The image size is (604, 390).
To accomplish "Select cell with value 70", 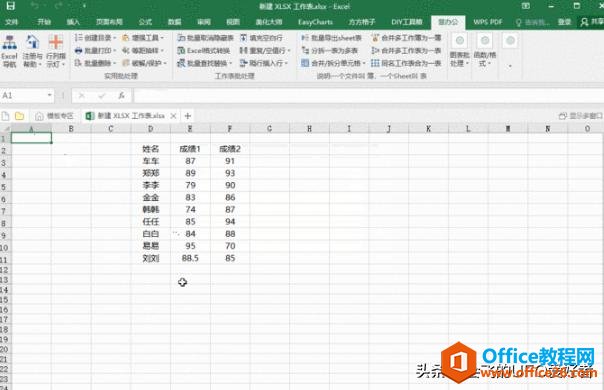I will [230, 246].
